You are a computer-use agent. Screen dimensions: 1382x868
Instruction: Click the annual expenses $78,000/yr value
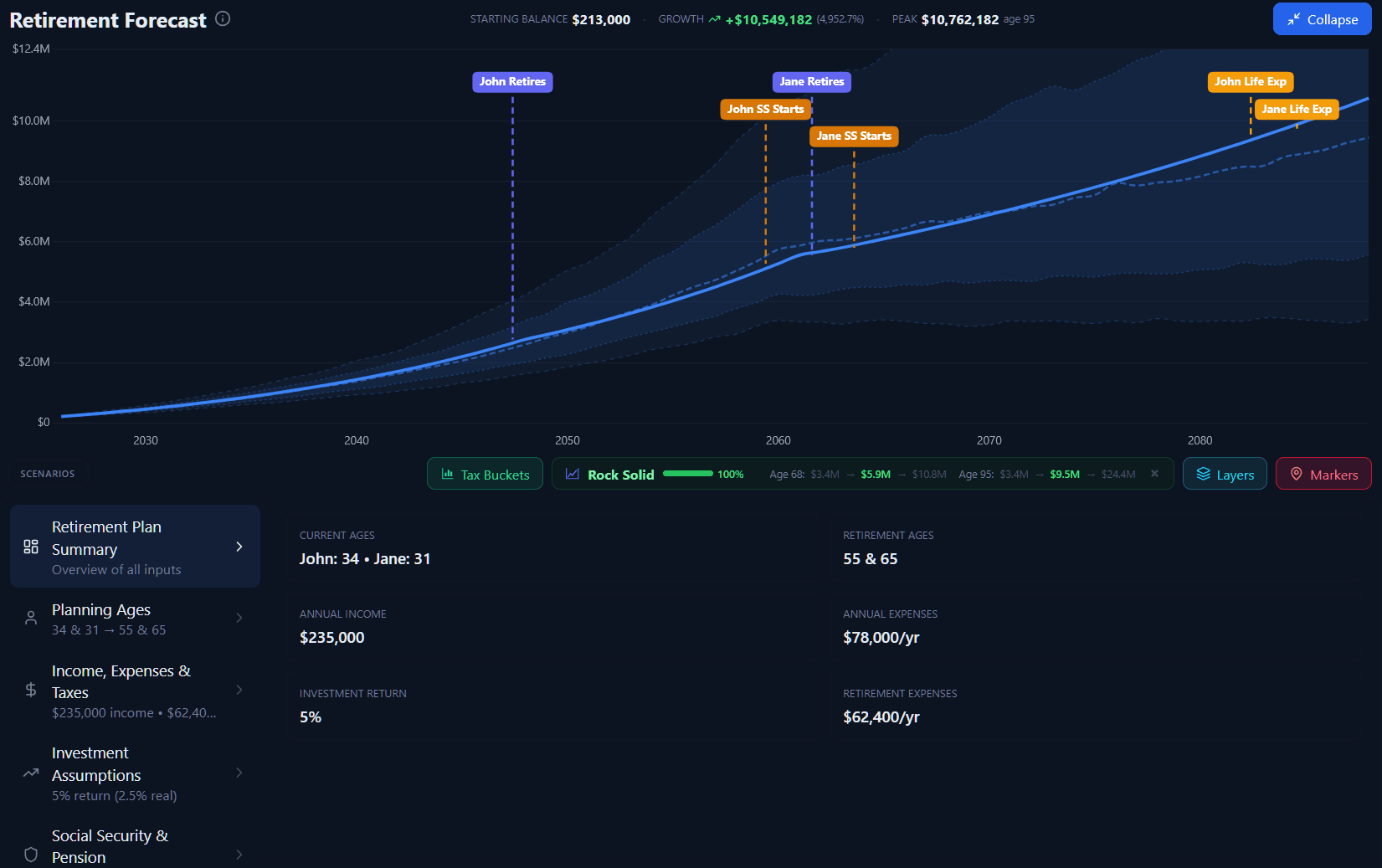[x=881, y=638]
